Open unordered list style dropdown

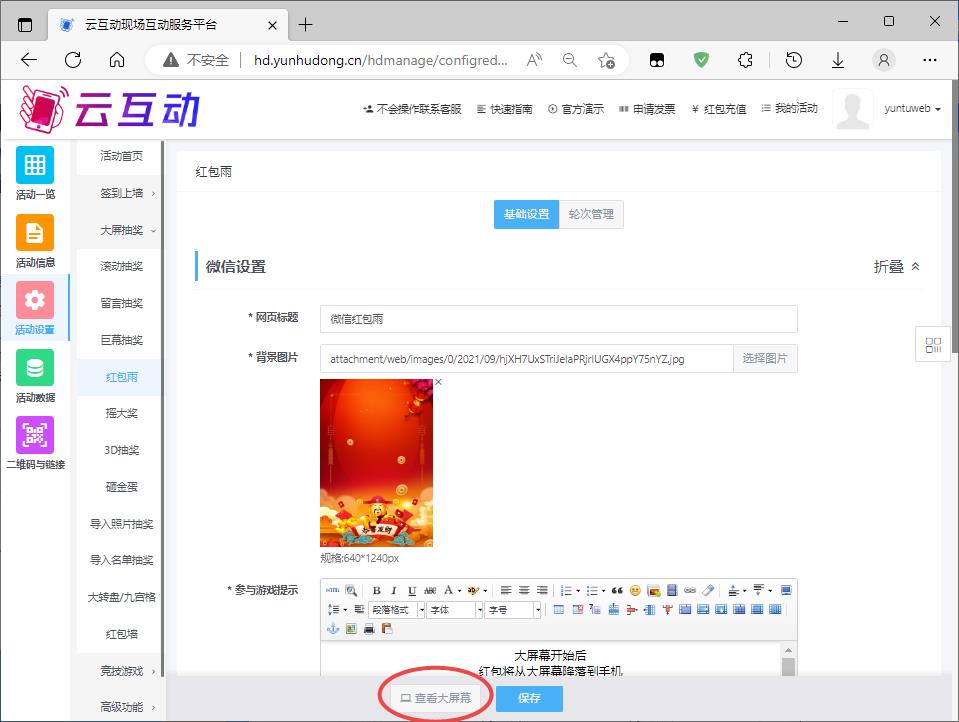(x=603, y=591)
